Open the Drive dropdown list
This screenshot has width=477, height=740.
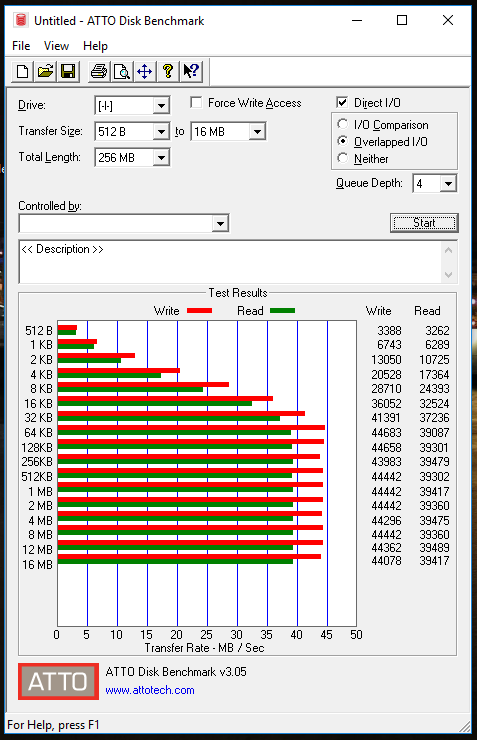[x=161, y=106]
